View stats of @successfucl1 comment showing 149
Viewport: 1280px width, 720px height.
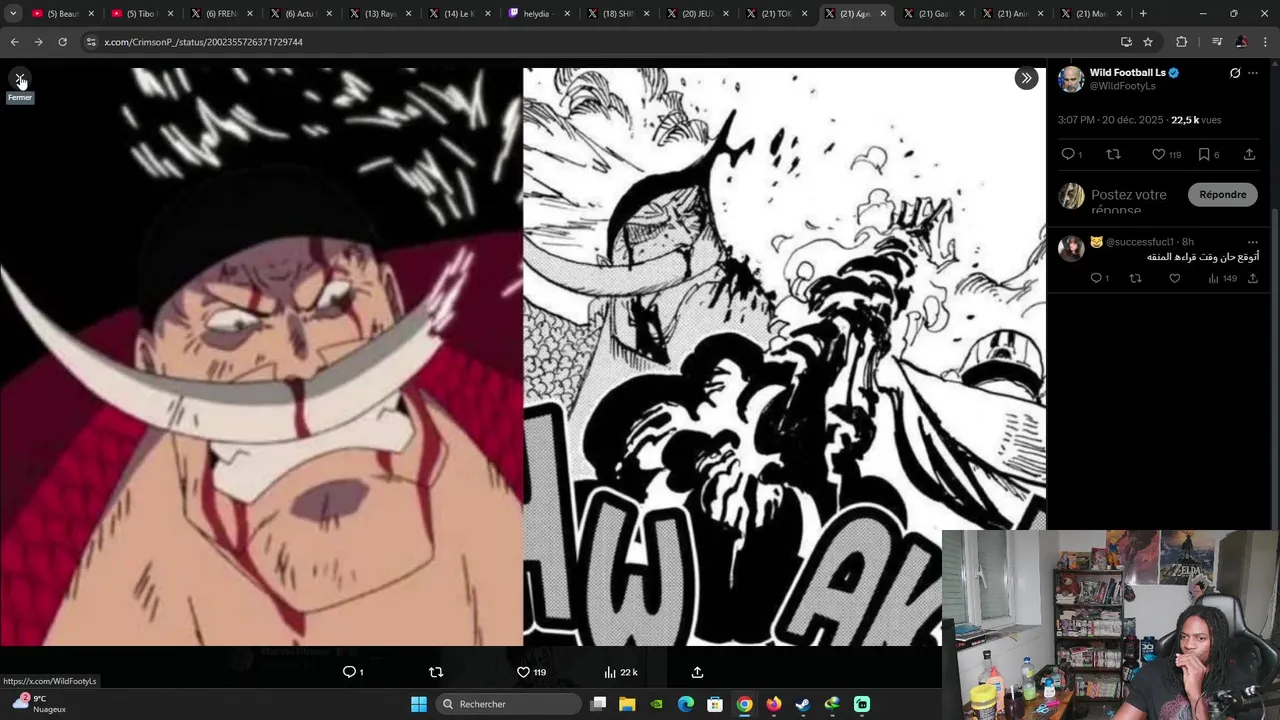(1223, 278)
